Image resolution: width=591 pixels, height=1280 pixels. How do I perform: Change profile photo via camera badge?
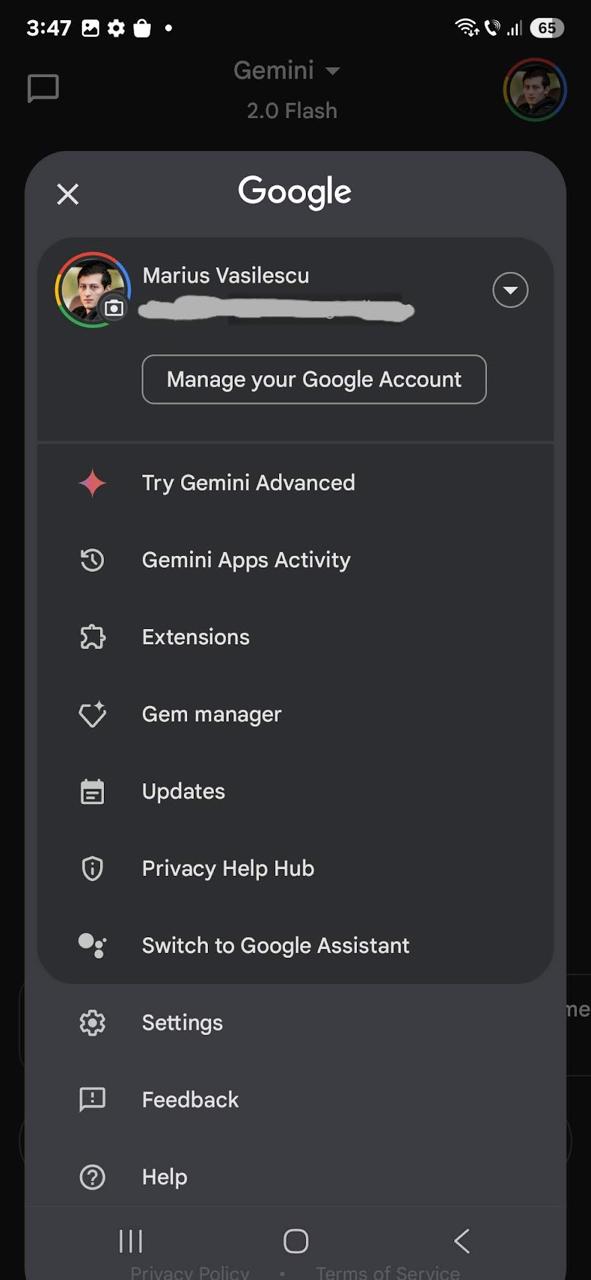(x=114, y=308)
